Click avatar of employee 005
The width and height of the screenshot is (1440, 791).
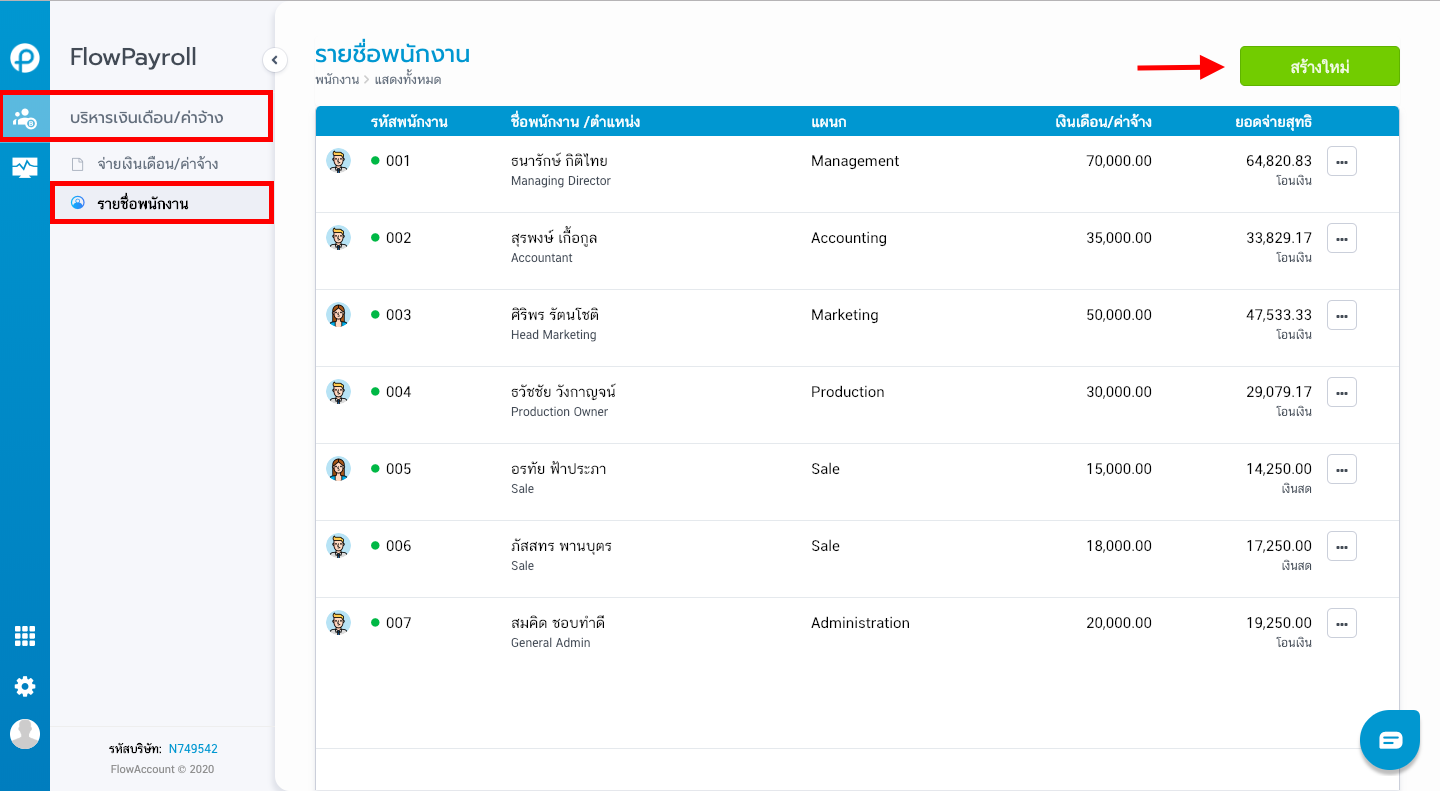[x=339, y=468]
